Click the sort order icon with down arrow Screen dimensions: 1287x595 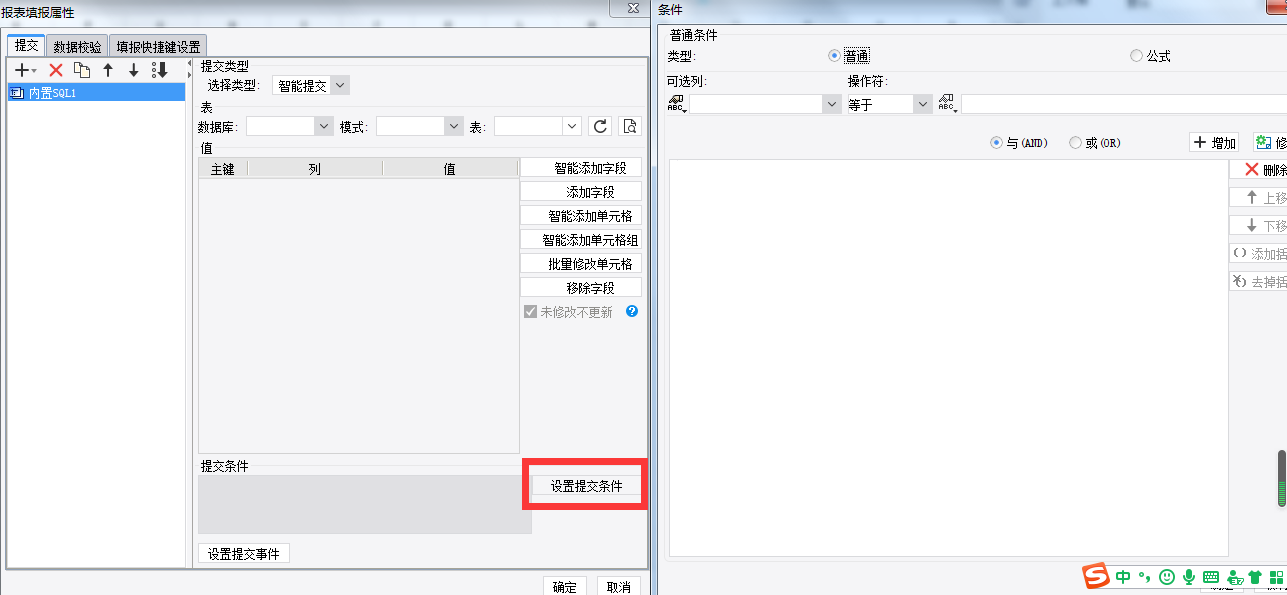pyautogui.click(x=159, y=70)
